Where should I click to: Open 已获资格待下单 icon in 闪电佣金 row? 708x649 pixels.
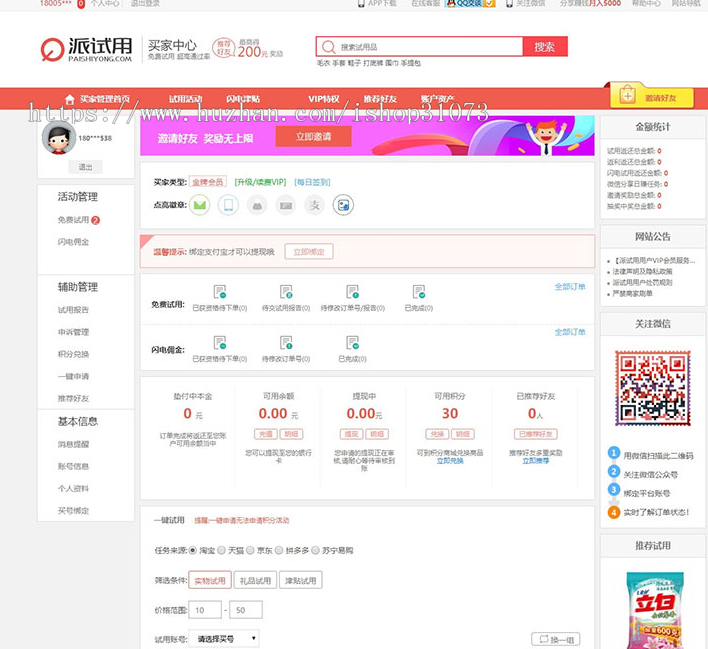click(219, 343)
